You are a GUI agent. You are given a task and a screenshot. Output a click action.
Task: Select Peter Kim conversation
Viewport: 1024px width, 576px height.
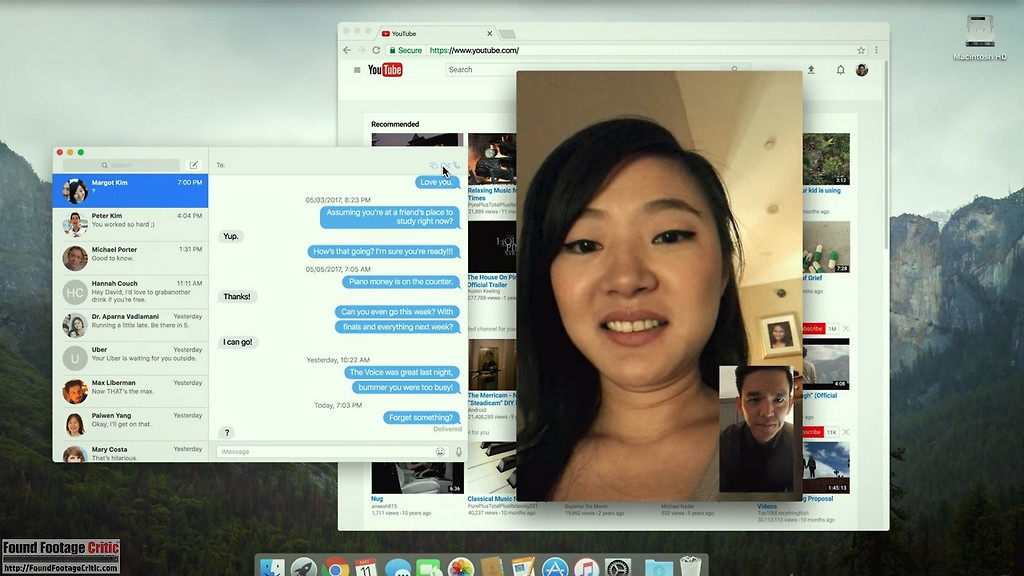pos(131,225)
